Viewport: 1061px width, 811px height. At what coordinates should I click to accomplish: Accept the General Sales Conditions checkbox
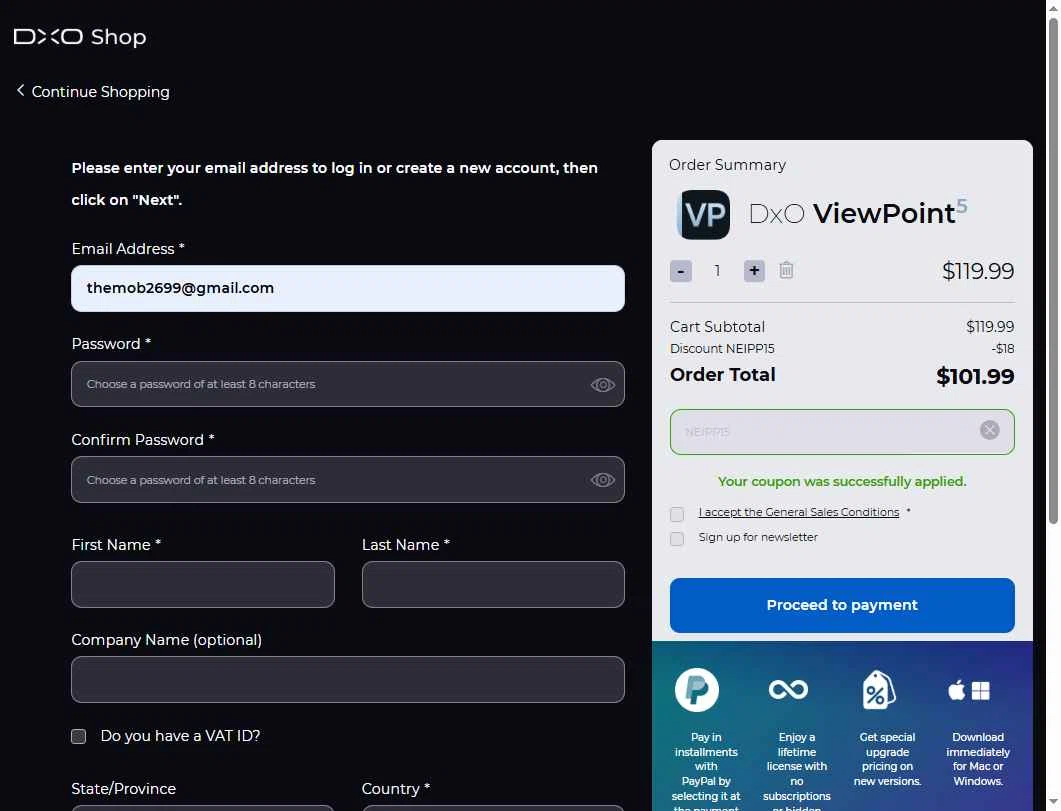point(677,514)
